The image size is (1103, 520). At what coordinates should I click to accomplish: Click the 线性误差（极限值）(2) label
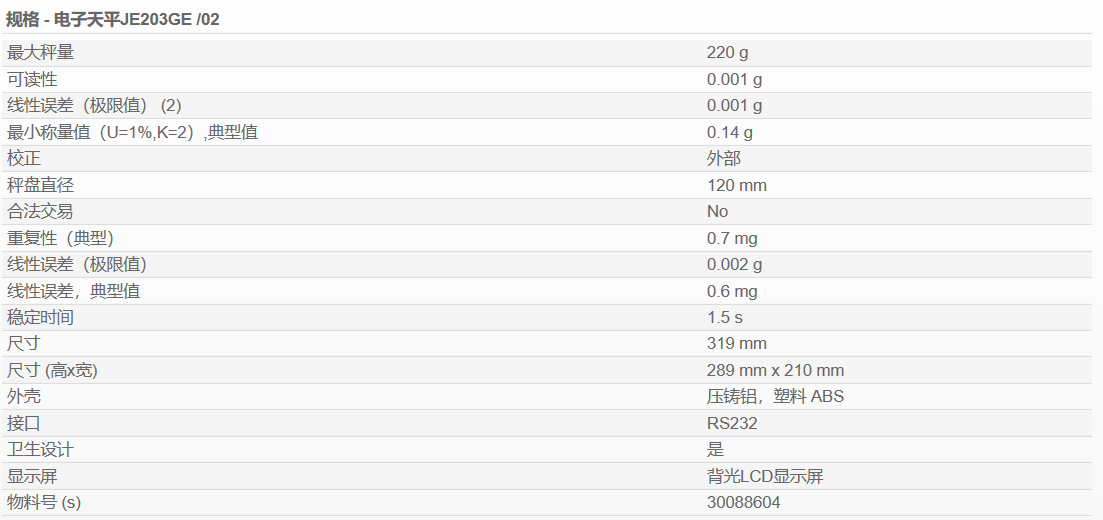tap(94, 106)
